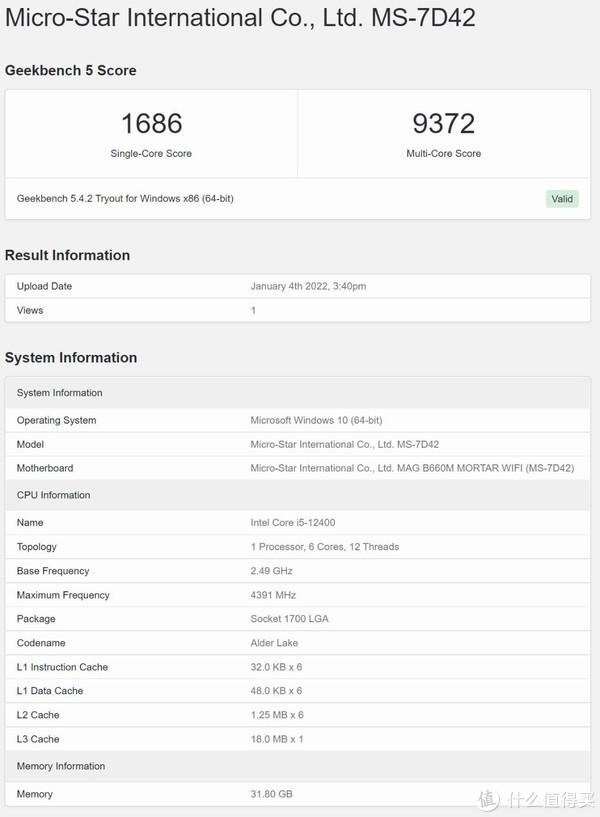
Task: Select the MAG B660M MORTAR WIFI motherboard value
Action: pyautogui.click(x=412, y=468)
